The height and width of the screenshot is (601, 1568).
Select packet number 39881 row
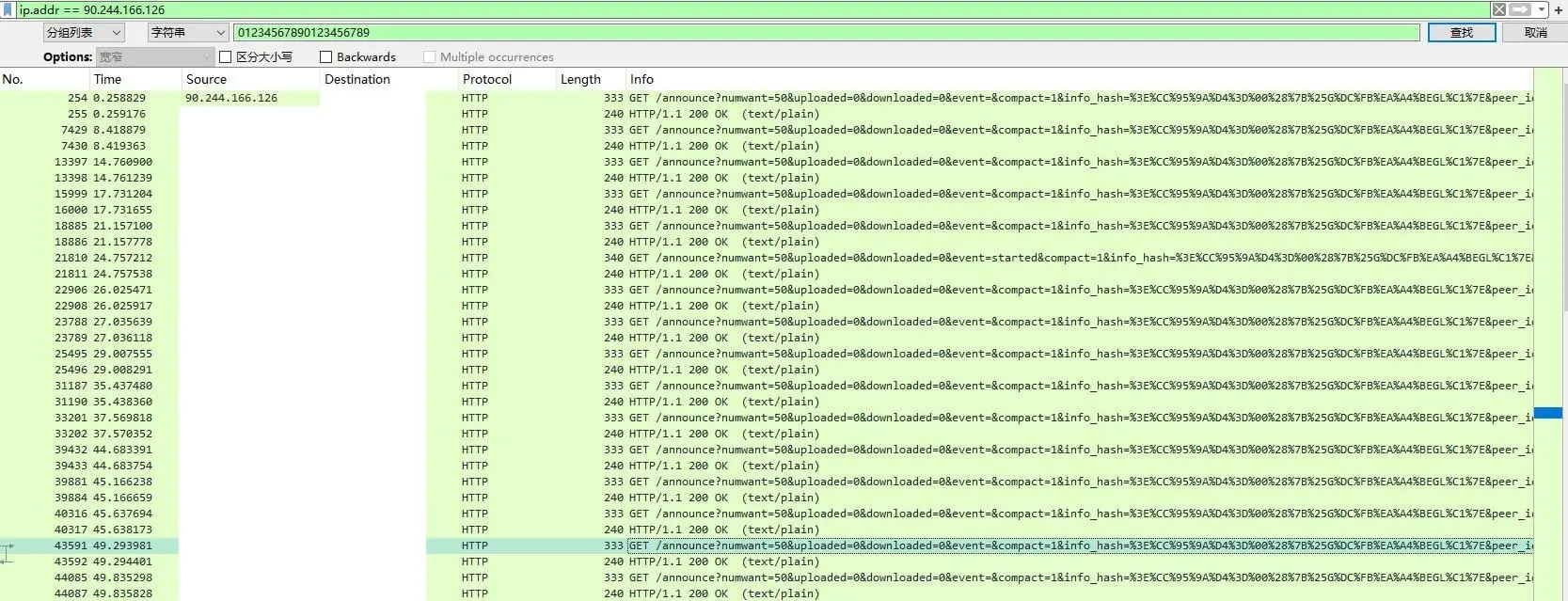coord(767,482)
